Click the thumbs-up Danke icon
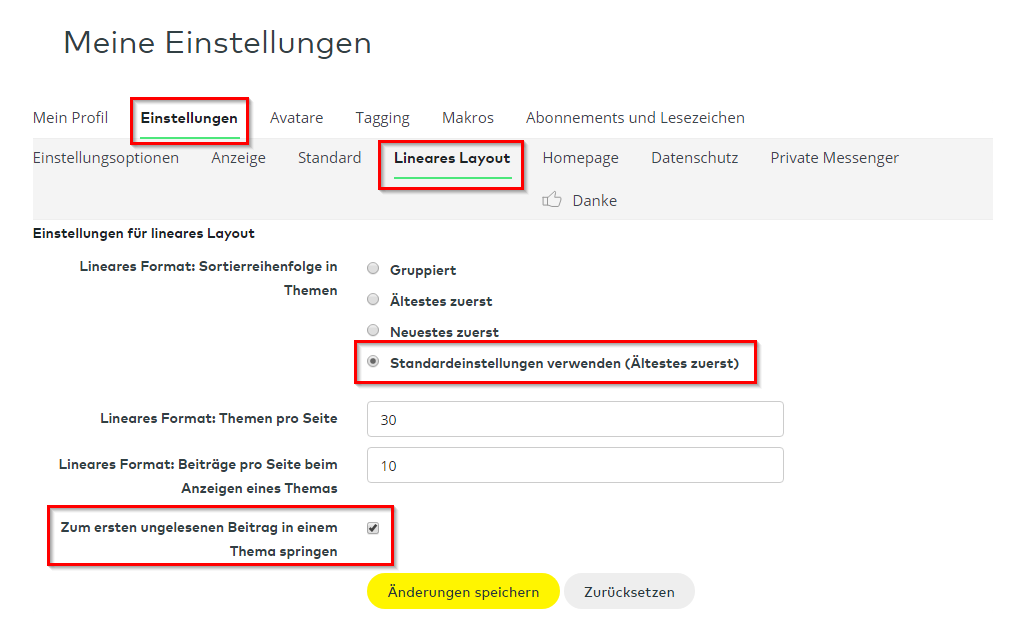This screenshot has height=626, width=1030. [x=551, y=200]
